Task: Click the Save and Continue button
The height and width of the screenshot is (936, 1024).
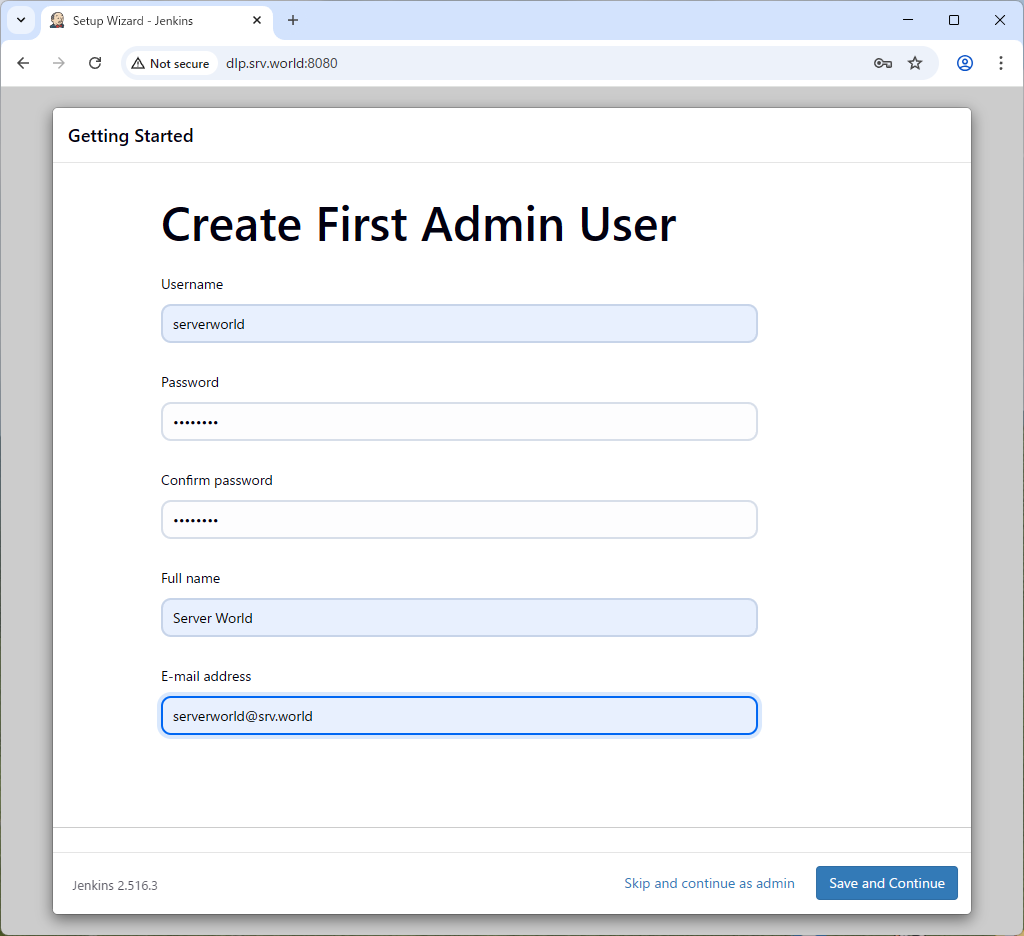Action: pyautogui.click(x=886, y=883)
